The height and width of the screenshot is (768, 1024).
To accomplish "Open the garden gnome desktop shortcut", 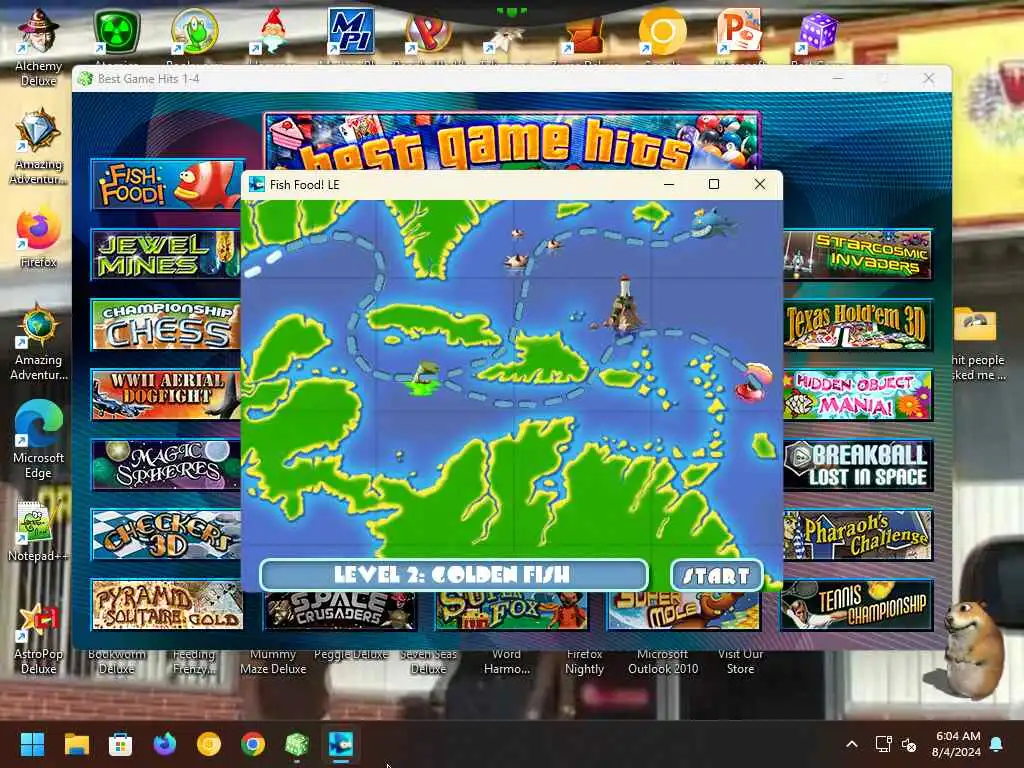I will pos(272,31).
